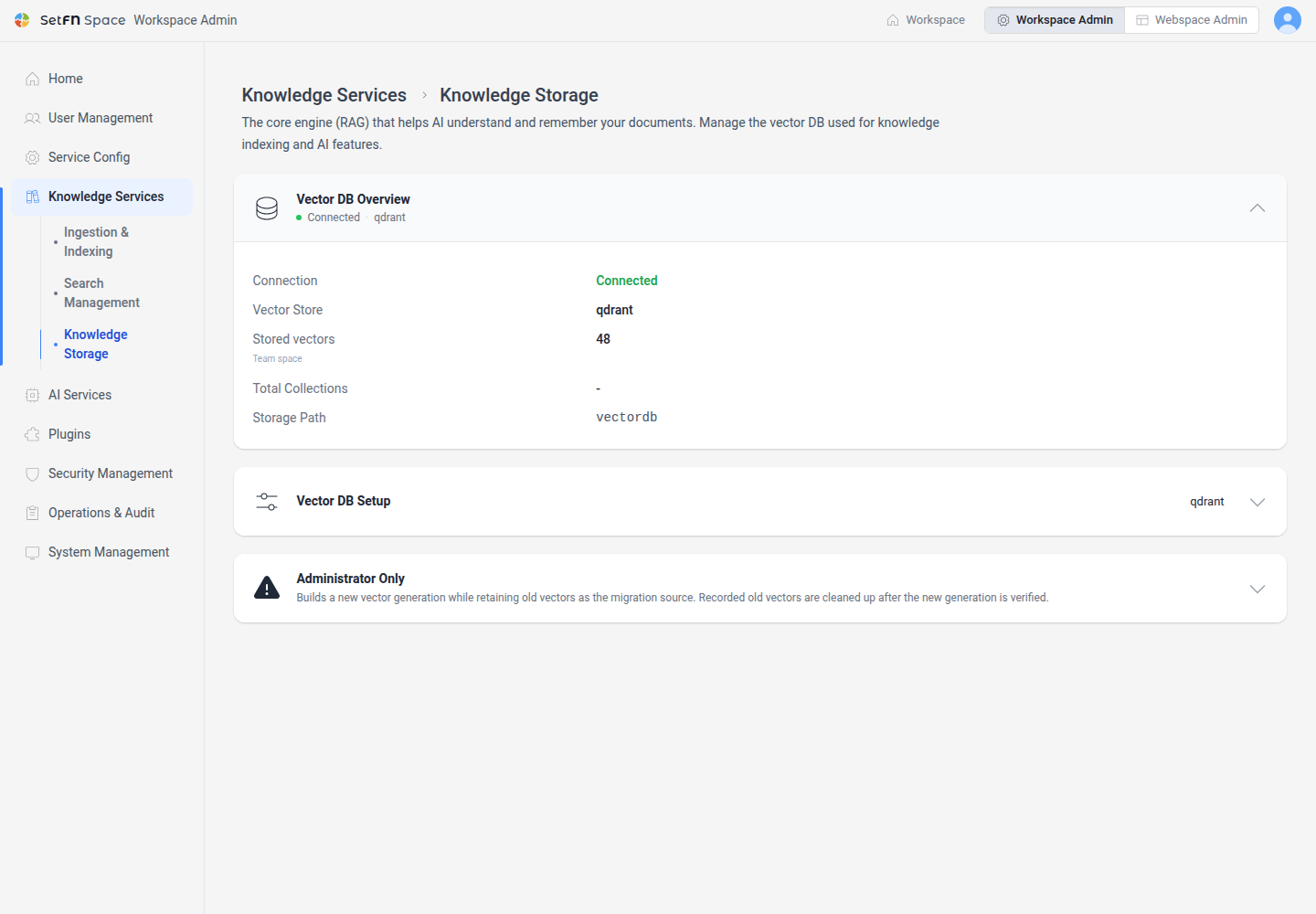Viewport: 1316px width, 914px height.
Task: Click the Knowledge Services book icon
Action: 32,197
